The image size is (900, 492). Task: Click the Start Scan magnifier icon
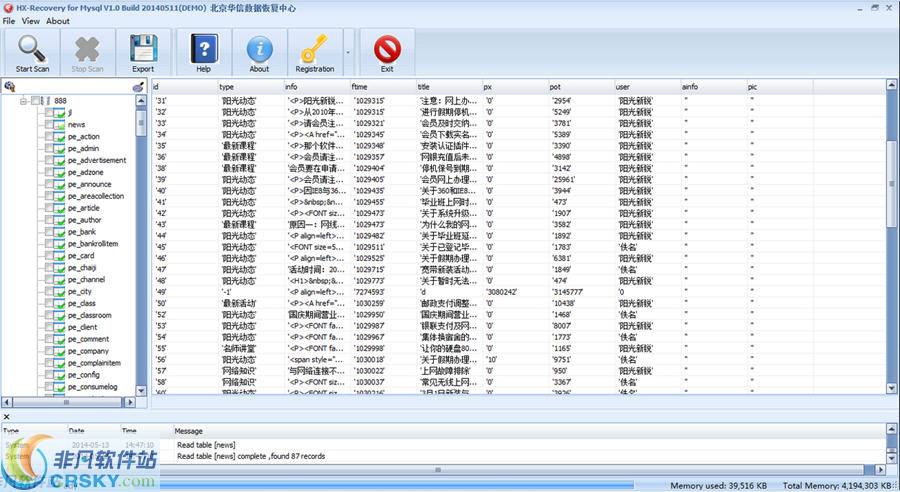[32, 49]
